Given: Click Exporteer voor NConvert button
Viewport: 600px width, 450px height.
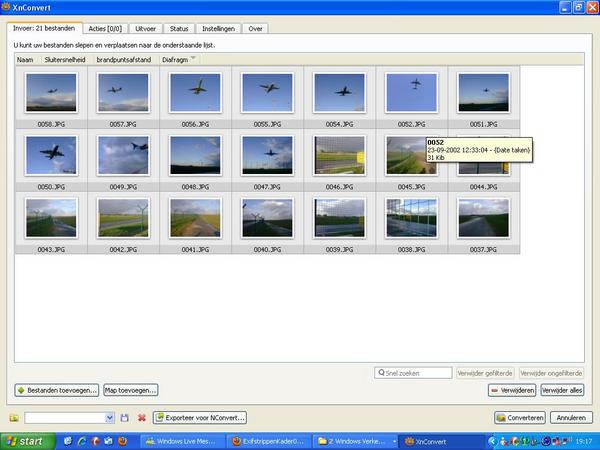Looking at the screenshot, I should click(x=199, y=417).
